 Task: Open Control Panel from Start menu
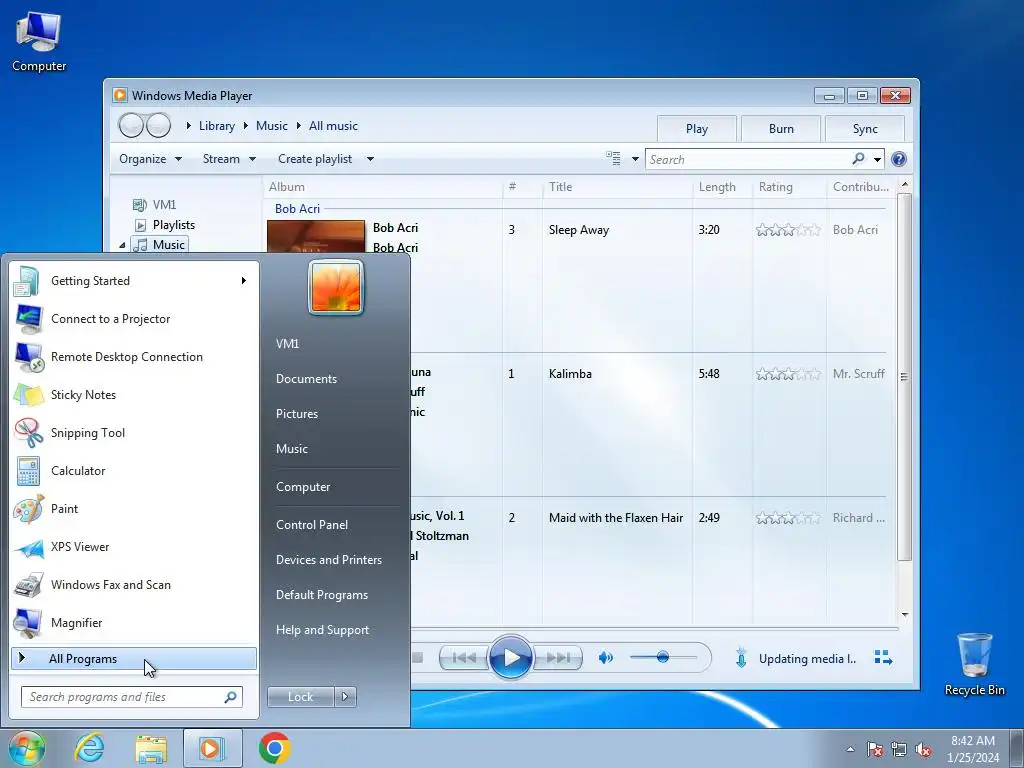[312, 525]
